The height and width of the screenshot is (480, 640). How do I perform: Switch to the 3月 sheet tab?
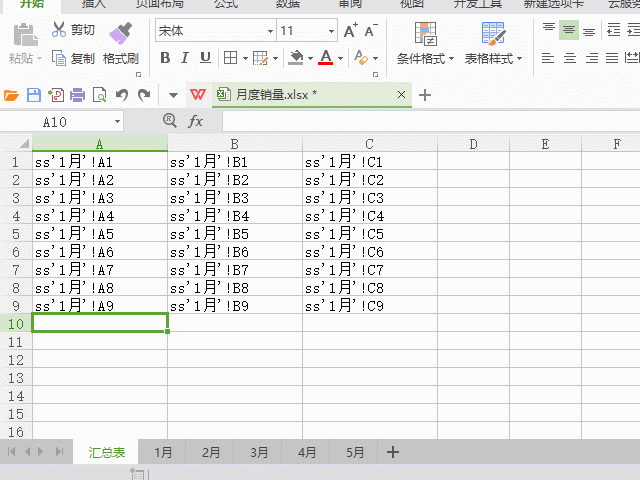[259, 452]
